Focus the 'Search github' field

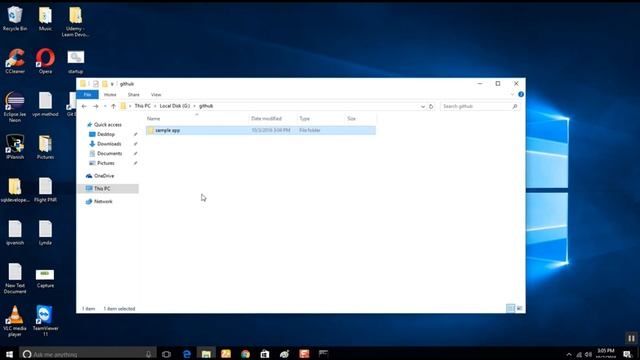pos(476,107)
